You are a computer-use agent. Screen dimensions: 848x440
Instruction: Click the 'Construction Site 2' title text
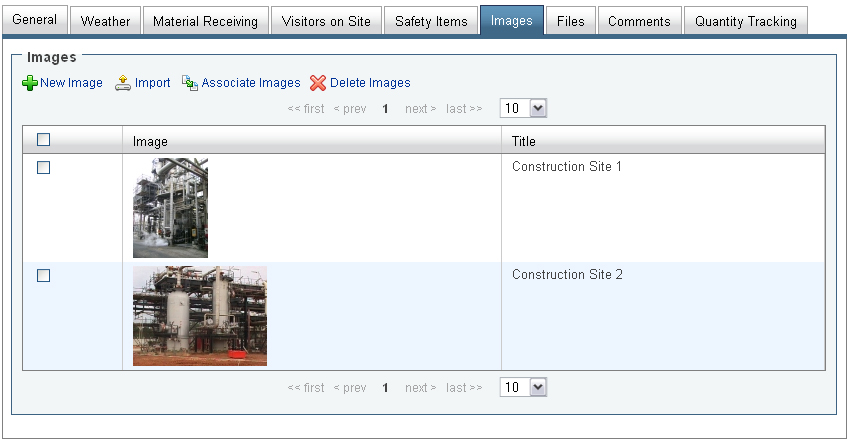[x=567, y=275]
